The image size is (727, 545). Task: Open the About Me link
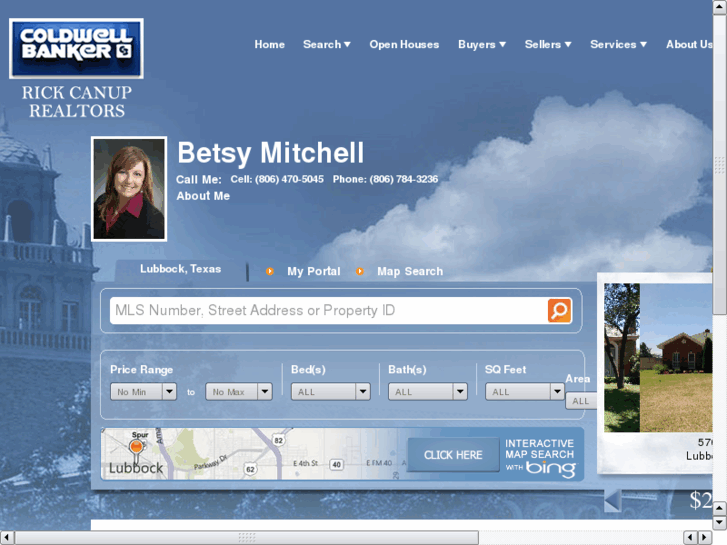(203, 196)
